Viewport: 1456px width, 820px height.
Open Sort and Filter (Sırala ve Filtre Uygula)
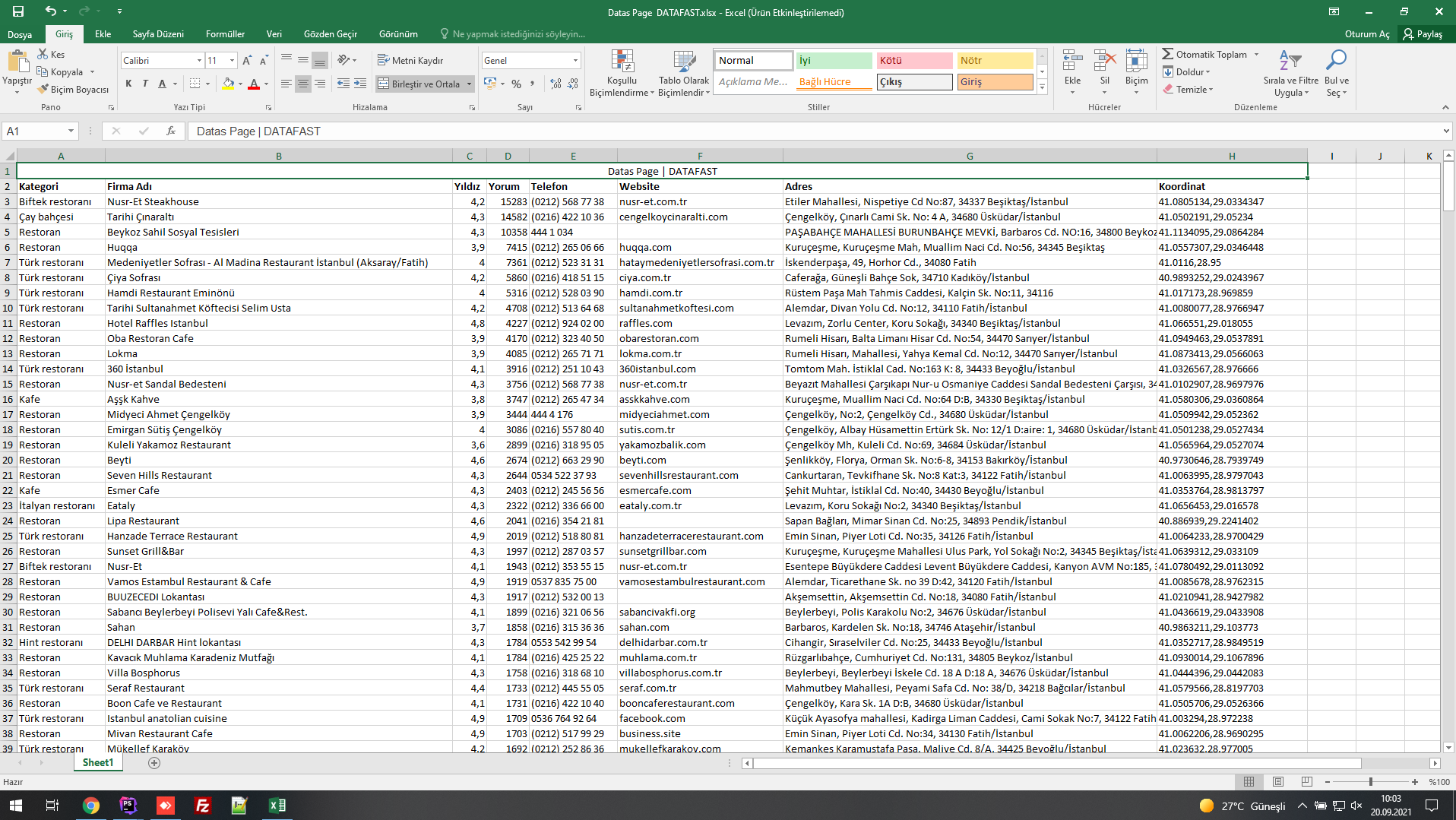tap(1290, 74)
